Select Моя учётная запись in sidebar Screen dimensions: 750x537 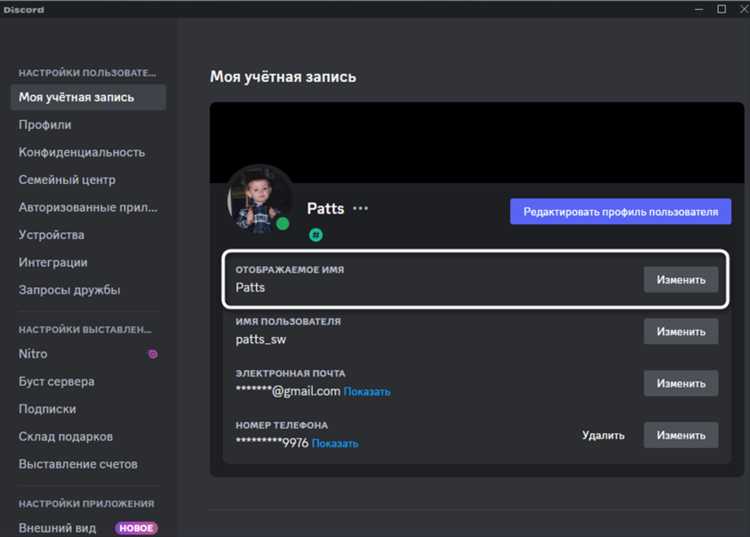click(88, 97)
